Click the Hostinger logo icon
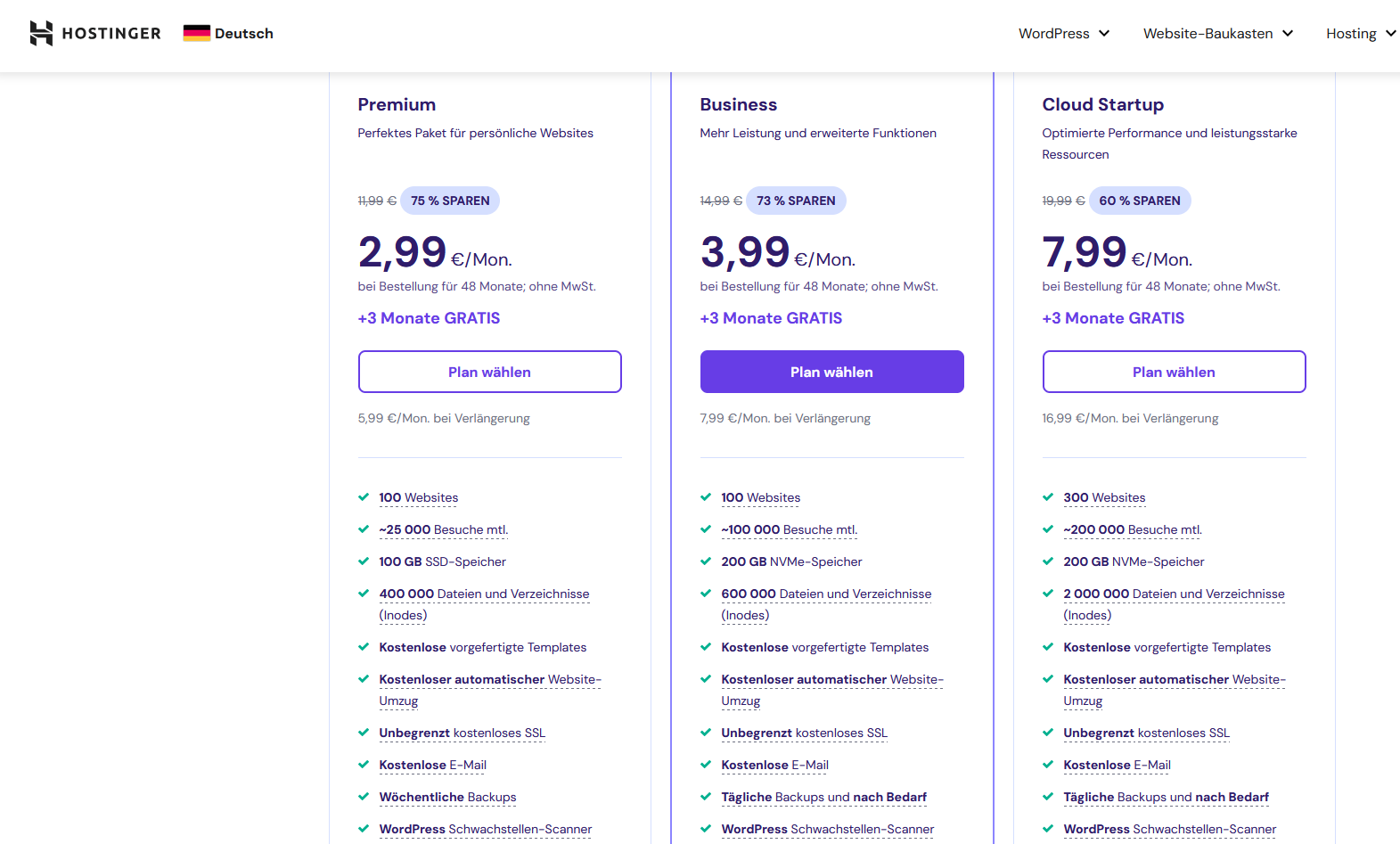This screenshot has width=1400, height=844. (x=41, y=33)
